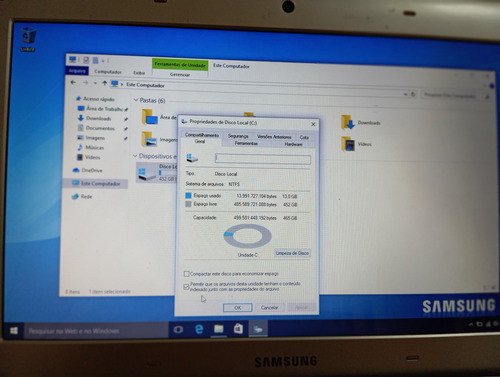The width and height of the screenshot is (500, 377).
Task: Click the Properties quick access toolbar icon
Action: pyautogui.click(x=86, y=60)
